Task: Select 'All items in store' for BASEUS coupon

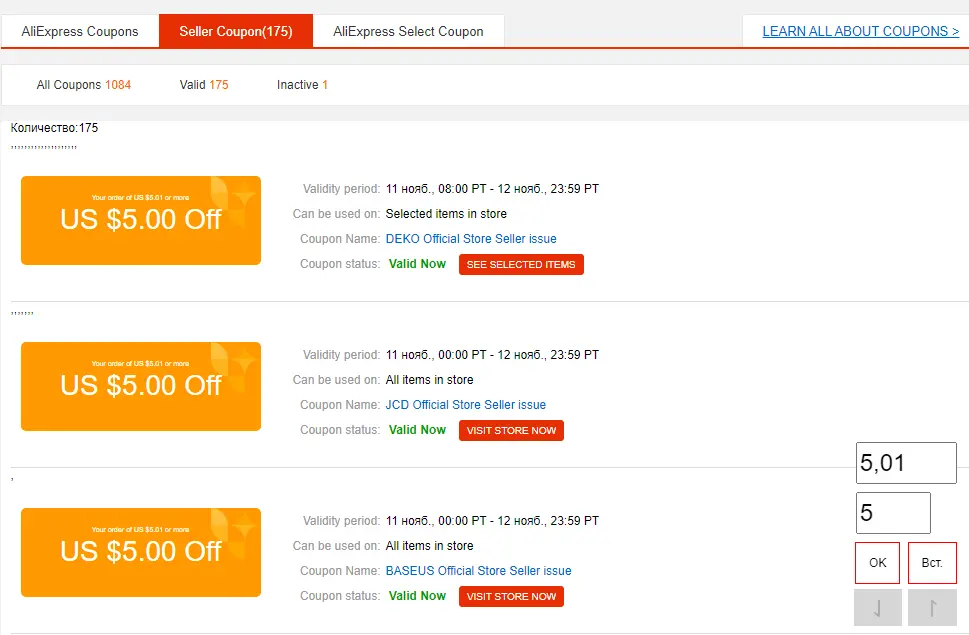Action: coord(429,546)
